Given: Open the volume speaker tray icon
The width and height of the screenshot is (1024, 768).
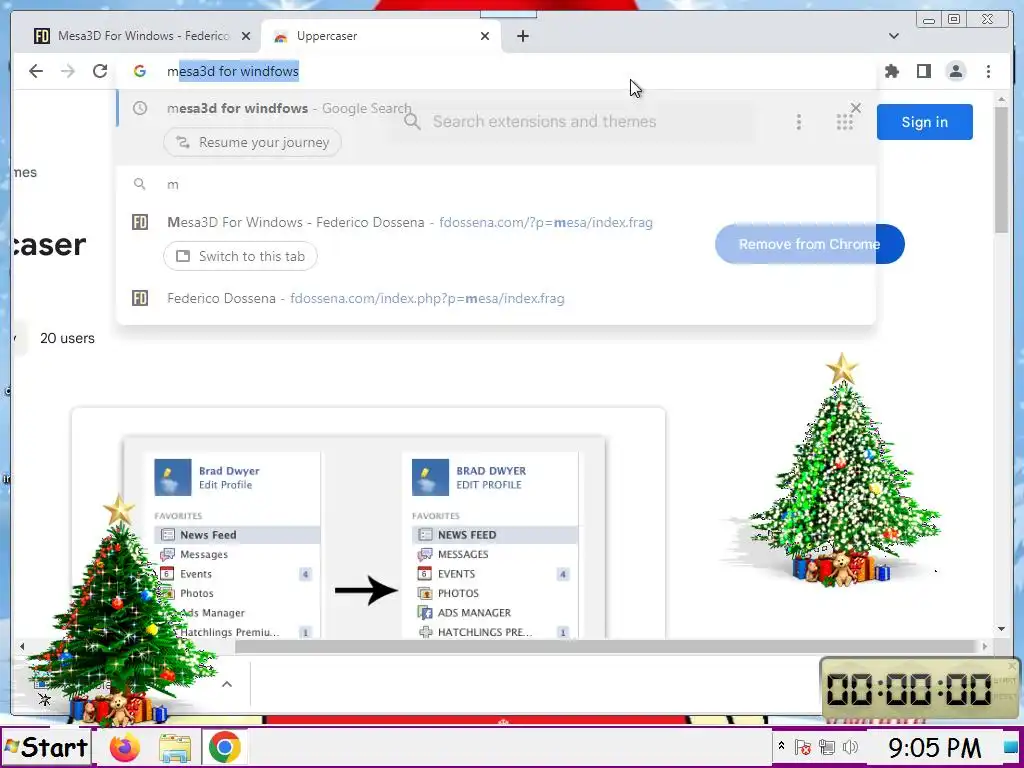Looking at the screenshot, I should (850, 747).
